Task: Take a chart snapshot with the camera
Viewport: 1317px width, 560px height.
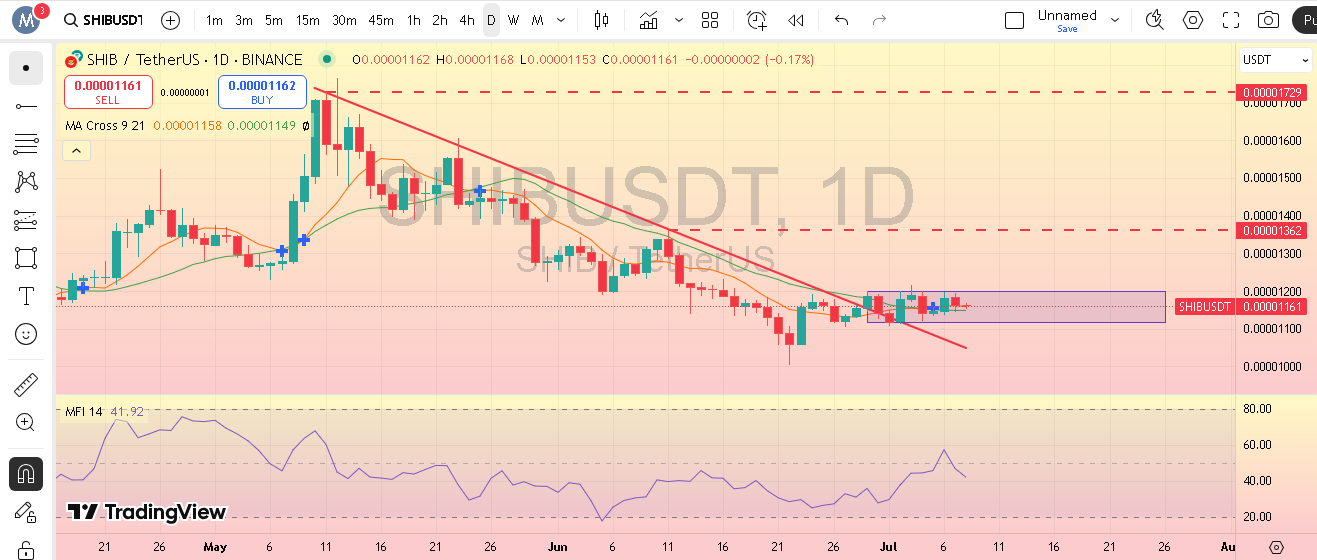Action: [x=1268, y=20]
